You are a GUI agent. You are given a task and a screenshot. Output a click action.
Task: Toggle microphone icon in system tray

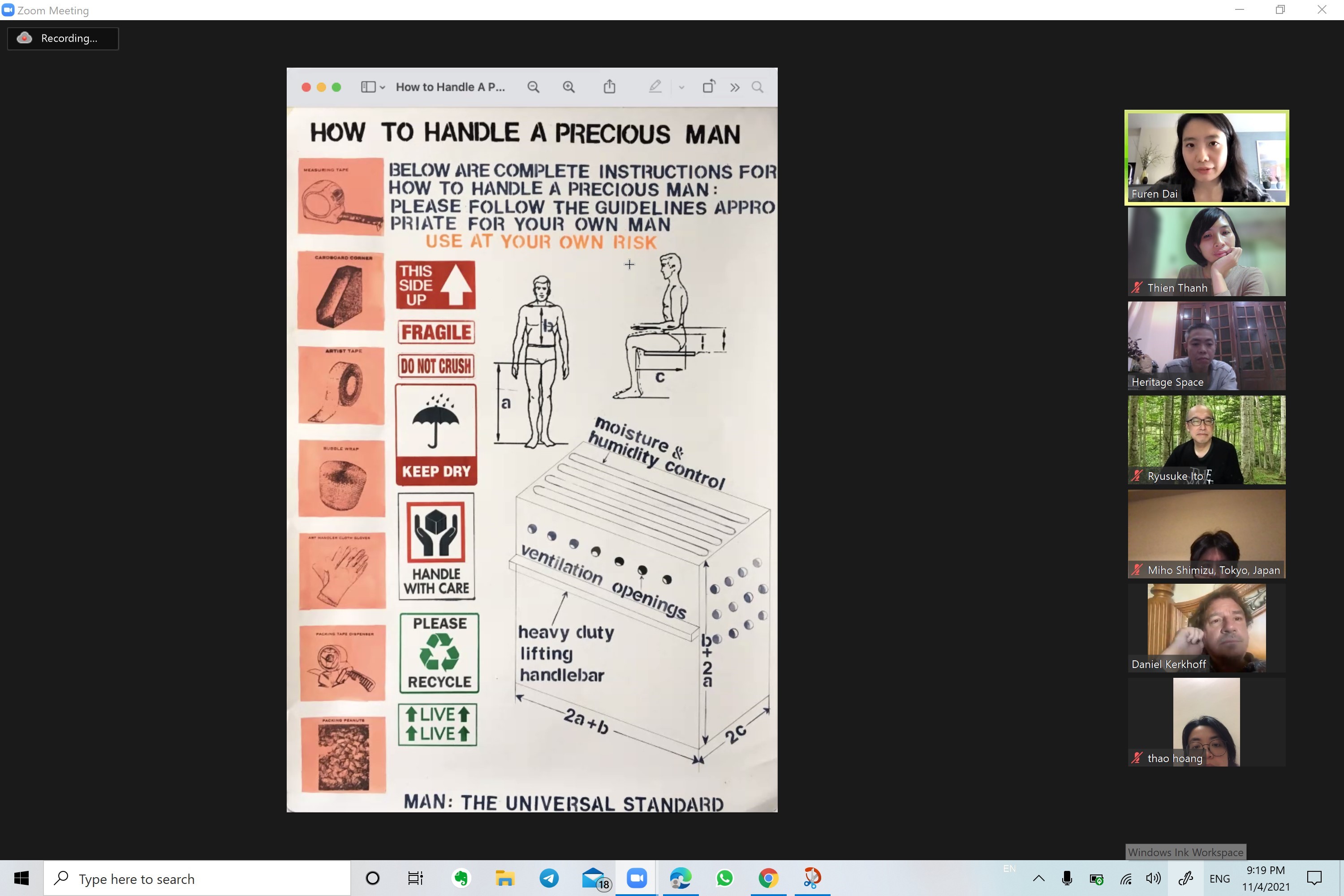[x=1066, y=878]
